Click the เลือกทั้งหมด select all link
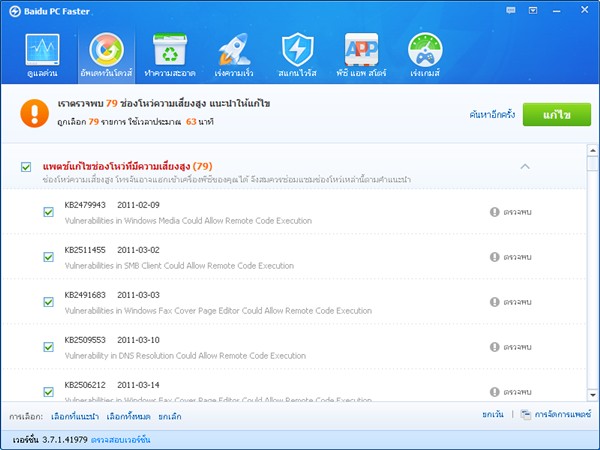This screenshot has height=450, width=600. tap(129, 416)
